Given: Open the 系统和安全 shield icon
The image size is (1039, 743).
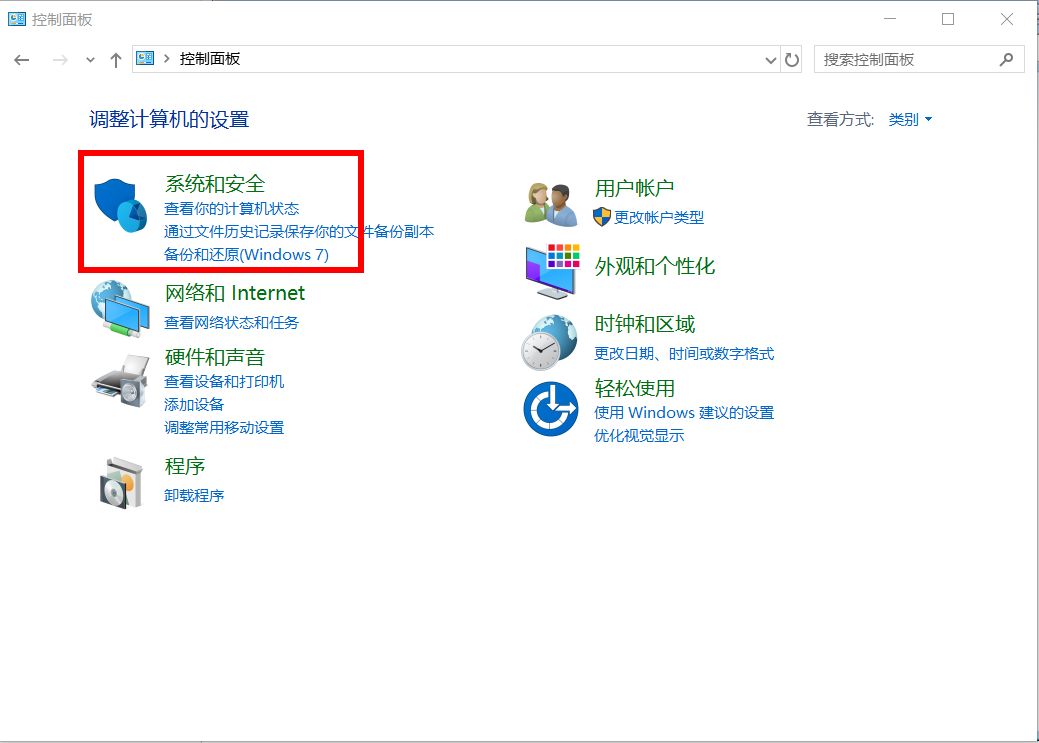Looking at the screenshot, I should [121, 205].
